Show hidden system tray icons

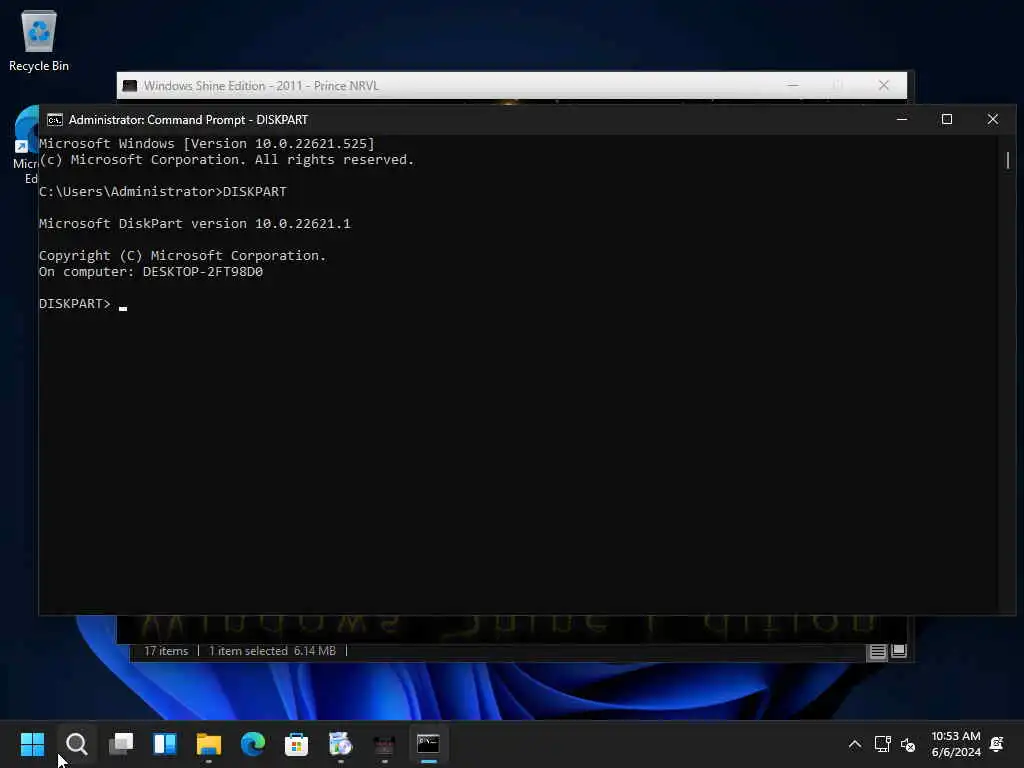[854, 744]
